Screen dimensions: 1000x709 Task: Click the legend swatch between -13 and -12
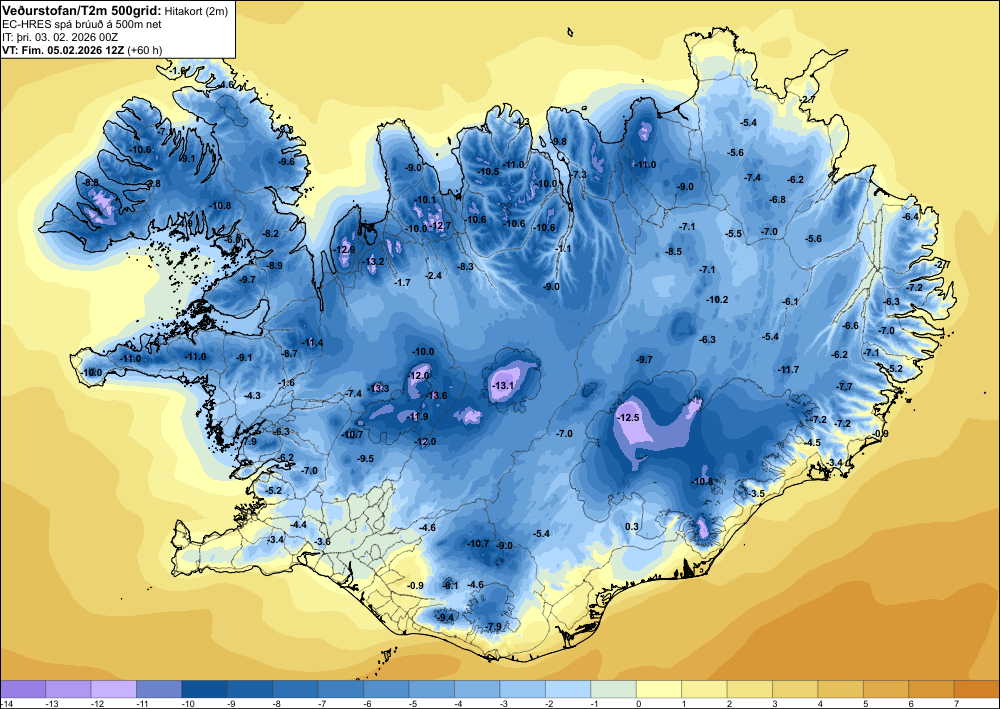68,689
